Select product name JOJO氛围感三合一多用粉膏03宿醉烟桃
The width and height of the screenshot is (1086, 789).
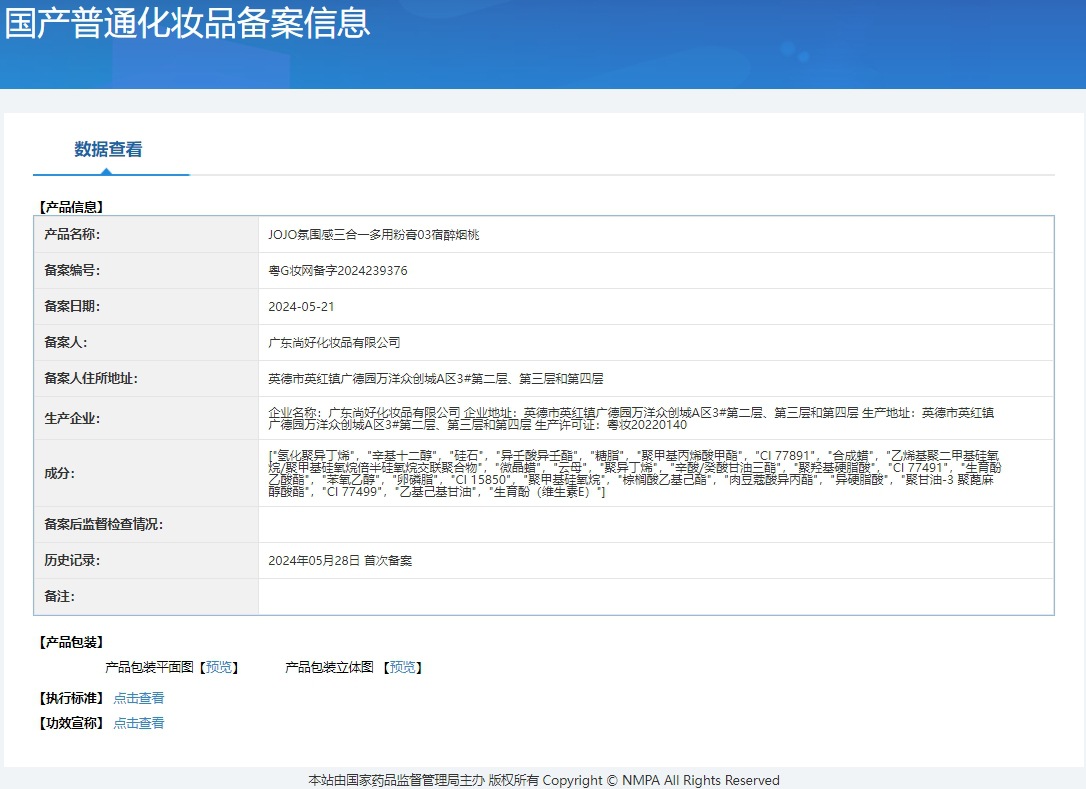click(x=374, y=235)
